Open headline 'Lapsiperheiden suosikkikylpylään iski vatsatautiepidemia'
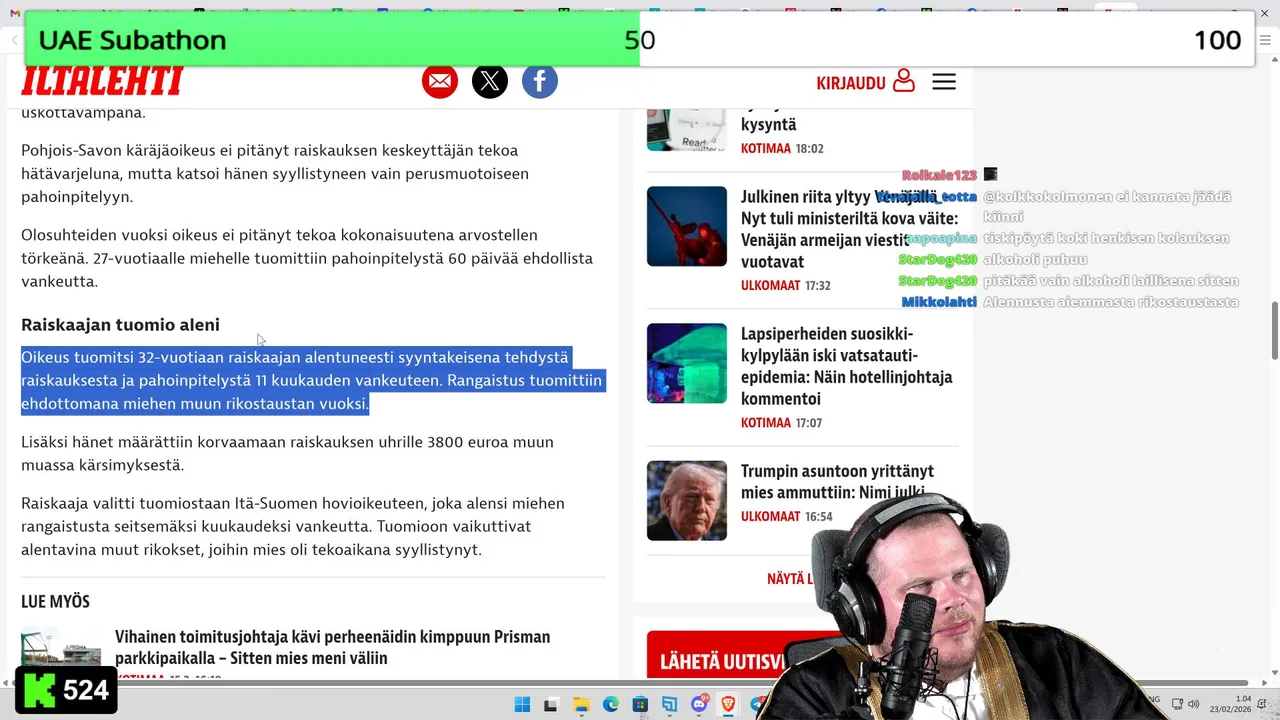The height and width of the screenshot is (720, 1280). point(846,366)
